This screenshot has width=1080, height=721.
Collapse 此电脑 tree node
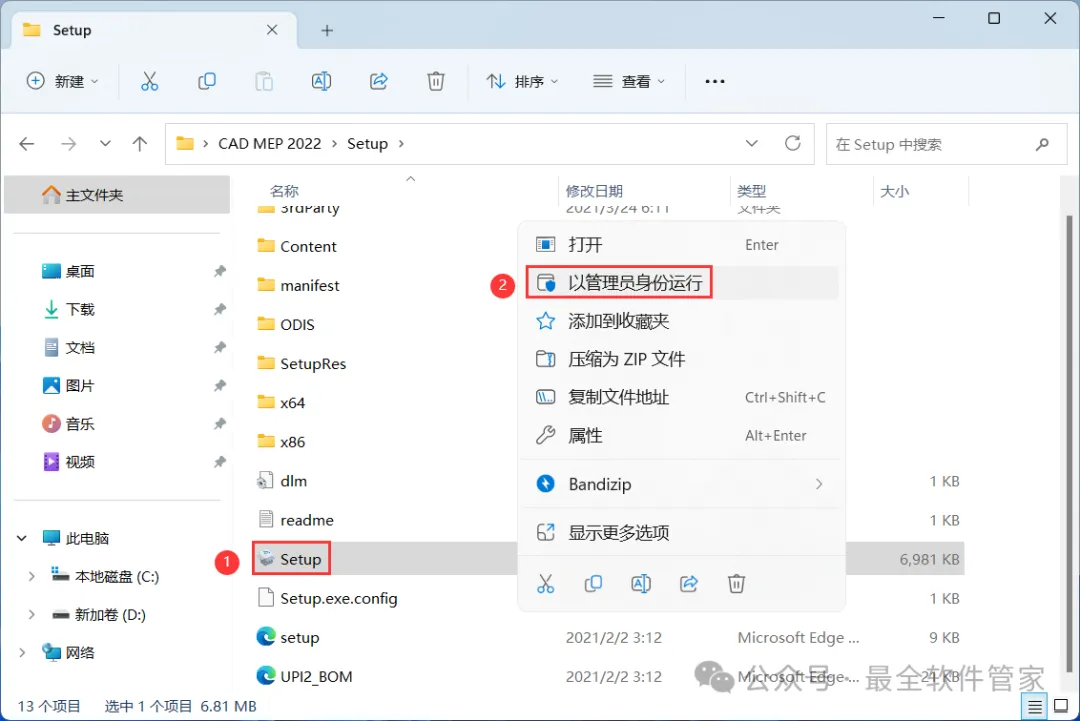pos(22,538)
